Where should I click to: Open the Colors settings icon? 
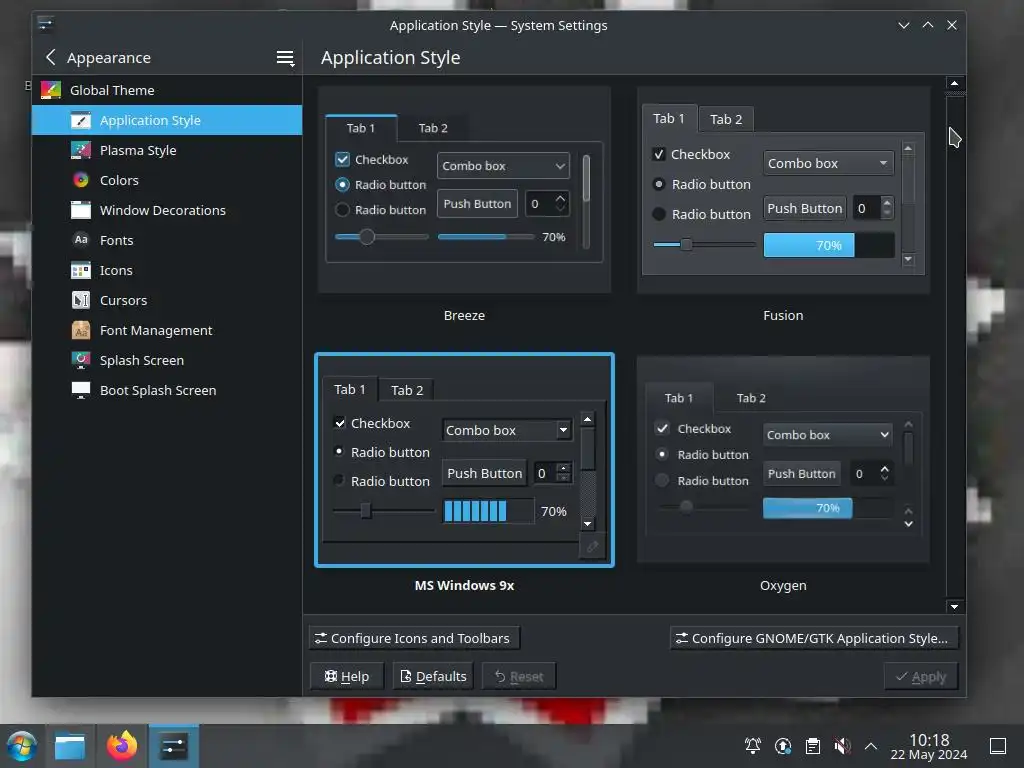click(x=81, y=180)
